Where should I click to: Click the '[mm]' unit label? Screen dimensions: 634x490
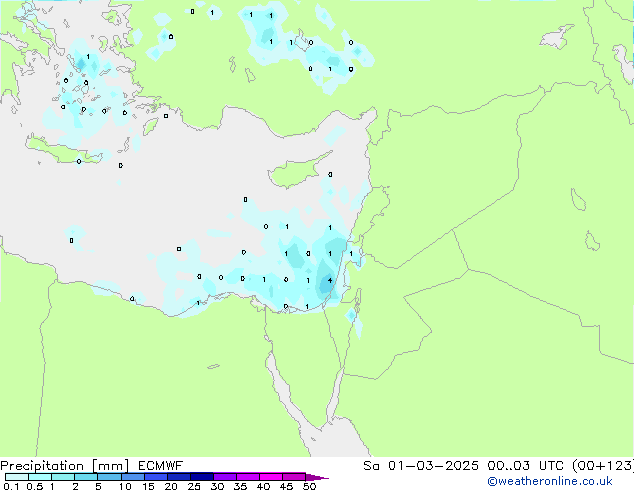click(x=110, y=466)
